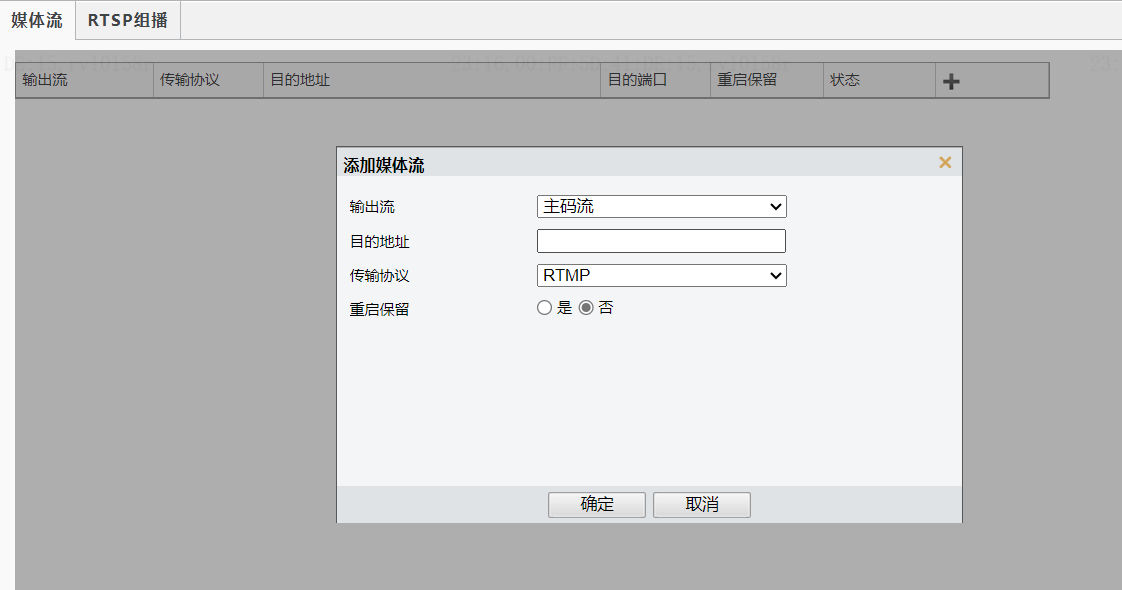Click the 重启保留 column header
This screenshot has height=590, width=1122.
click(x=742, y=80)
